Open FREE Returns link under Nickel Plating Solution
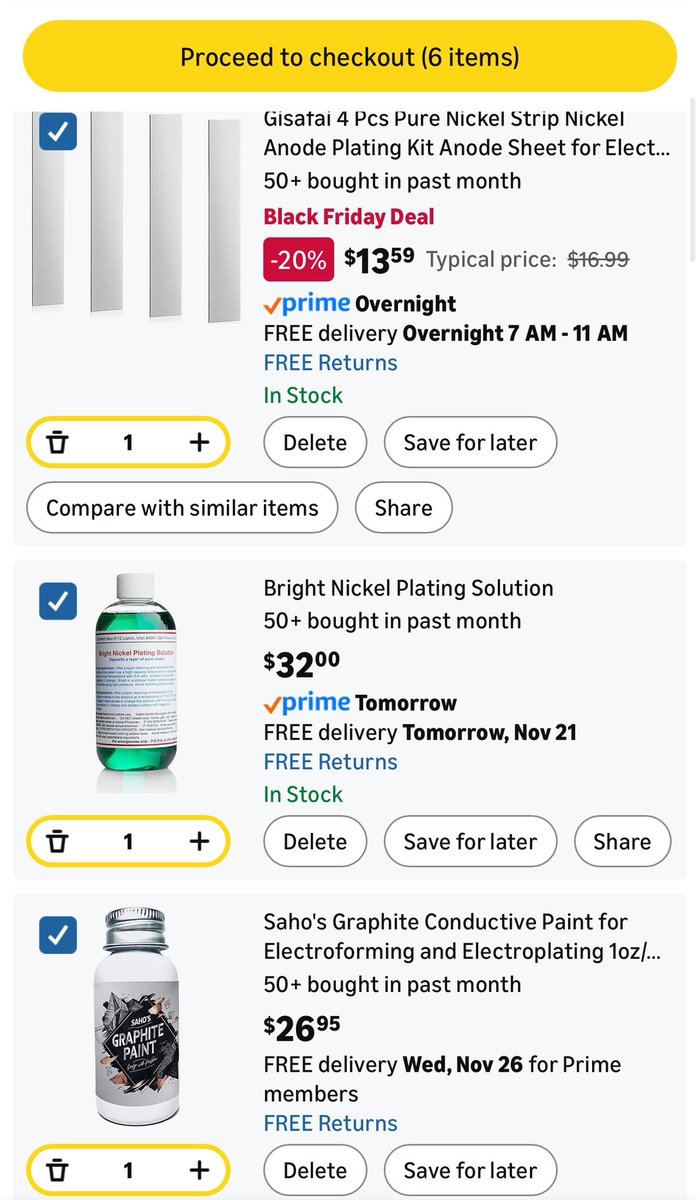This screenshot has width=700, height=1200. coord(330,762)
